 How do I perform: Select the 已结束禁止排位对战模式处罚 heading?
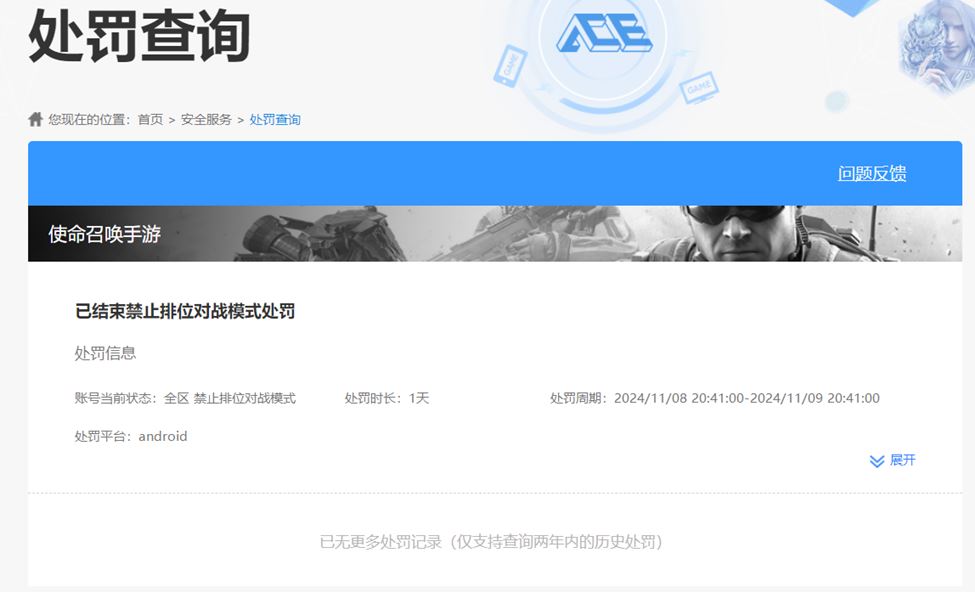[x=185, y=311]
